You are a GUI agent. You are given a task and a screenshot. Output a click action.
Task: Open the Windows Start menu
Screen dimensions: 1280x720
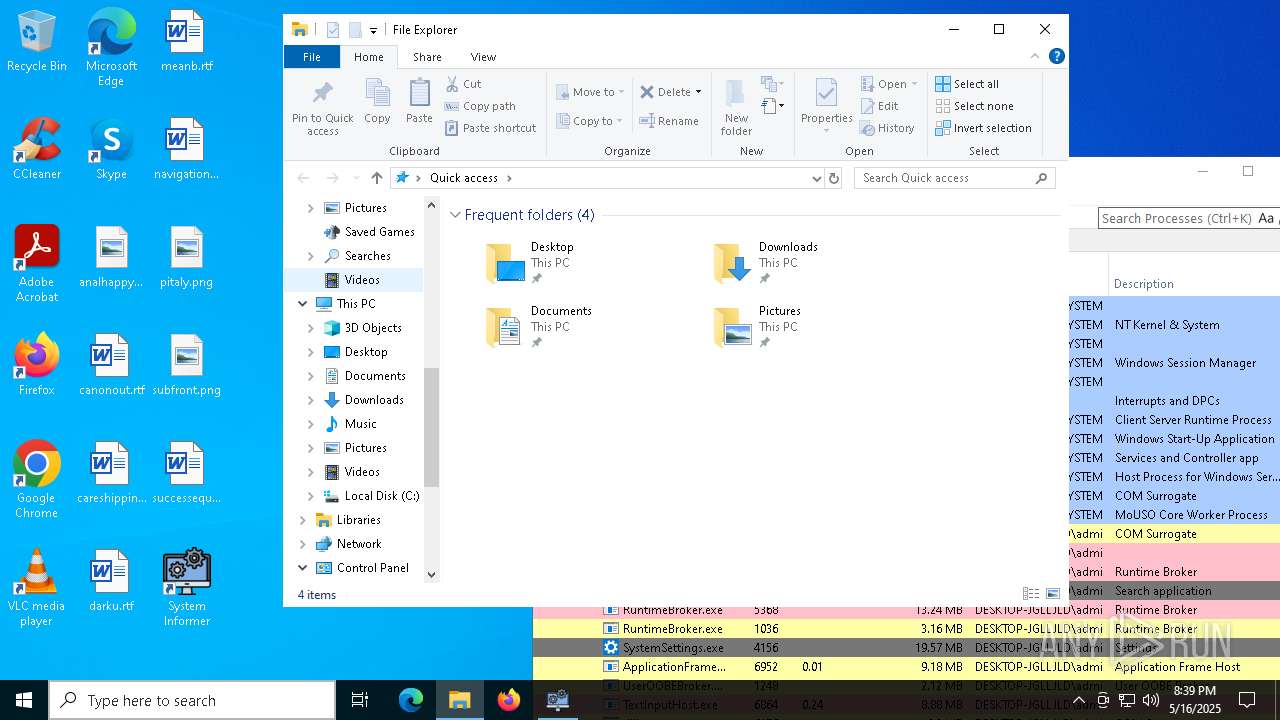pos(24,700)
